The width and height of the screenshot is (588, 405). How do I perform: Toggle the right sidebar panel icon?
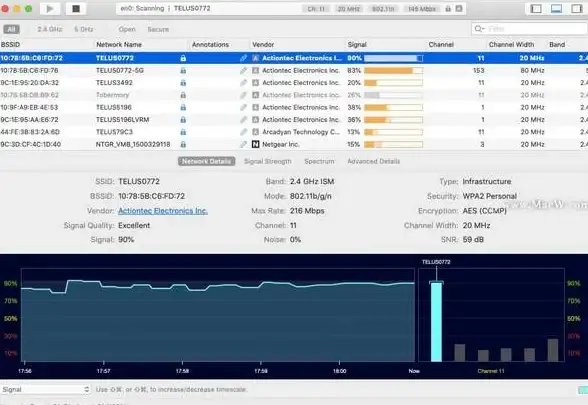(576, 9)
